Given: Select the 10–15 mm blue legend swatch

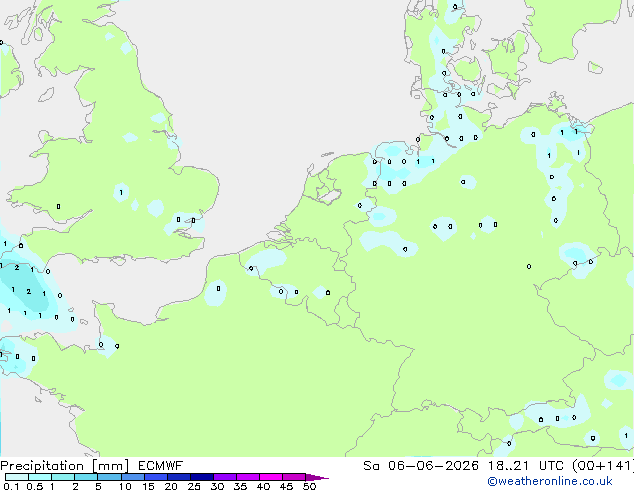Looking at the screenshot, I should pos(132,477).
